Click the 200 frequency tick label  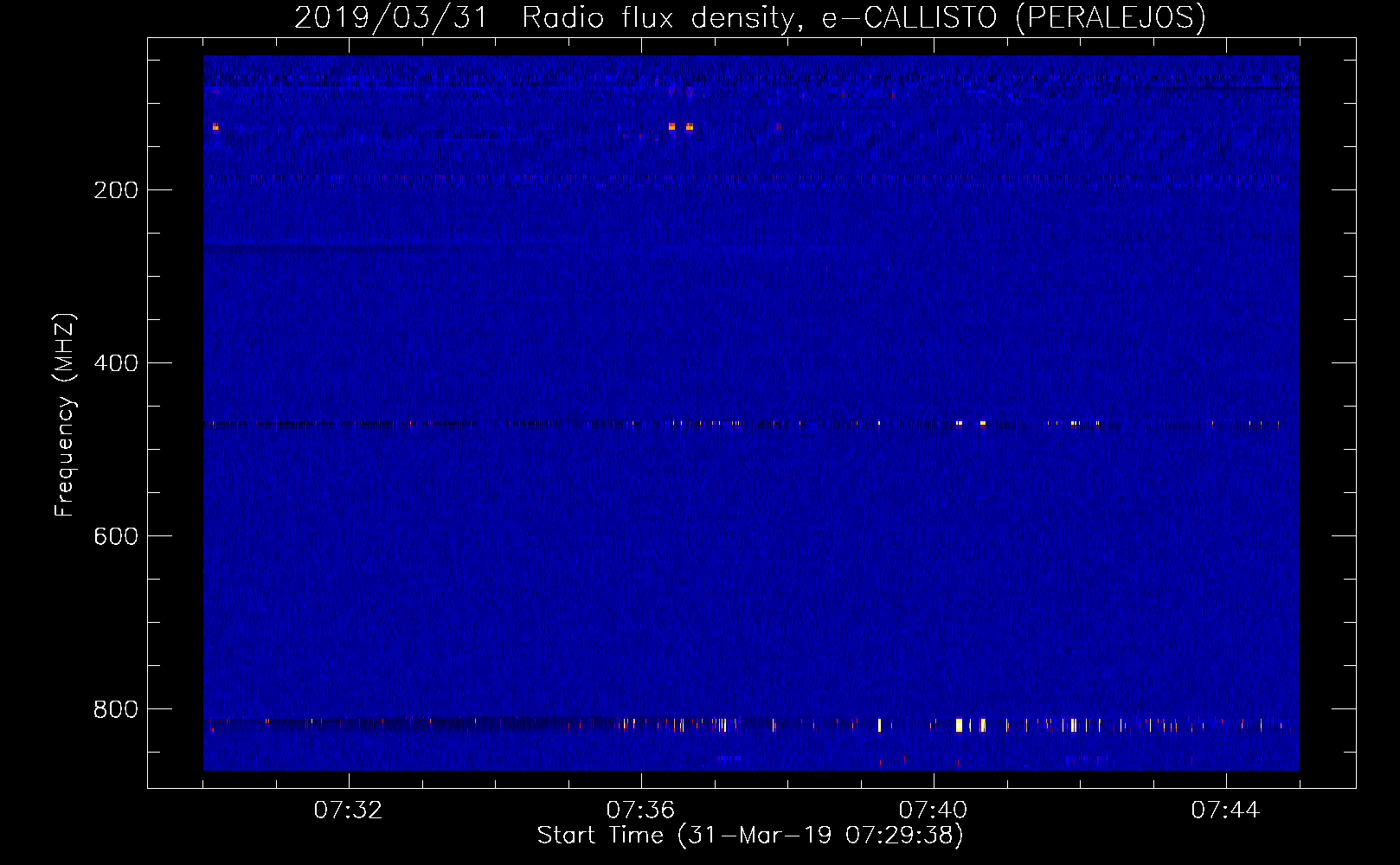click(x=115, y=190)
